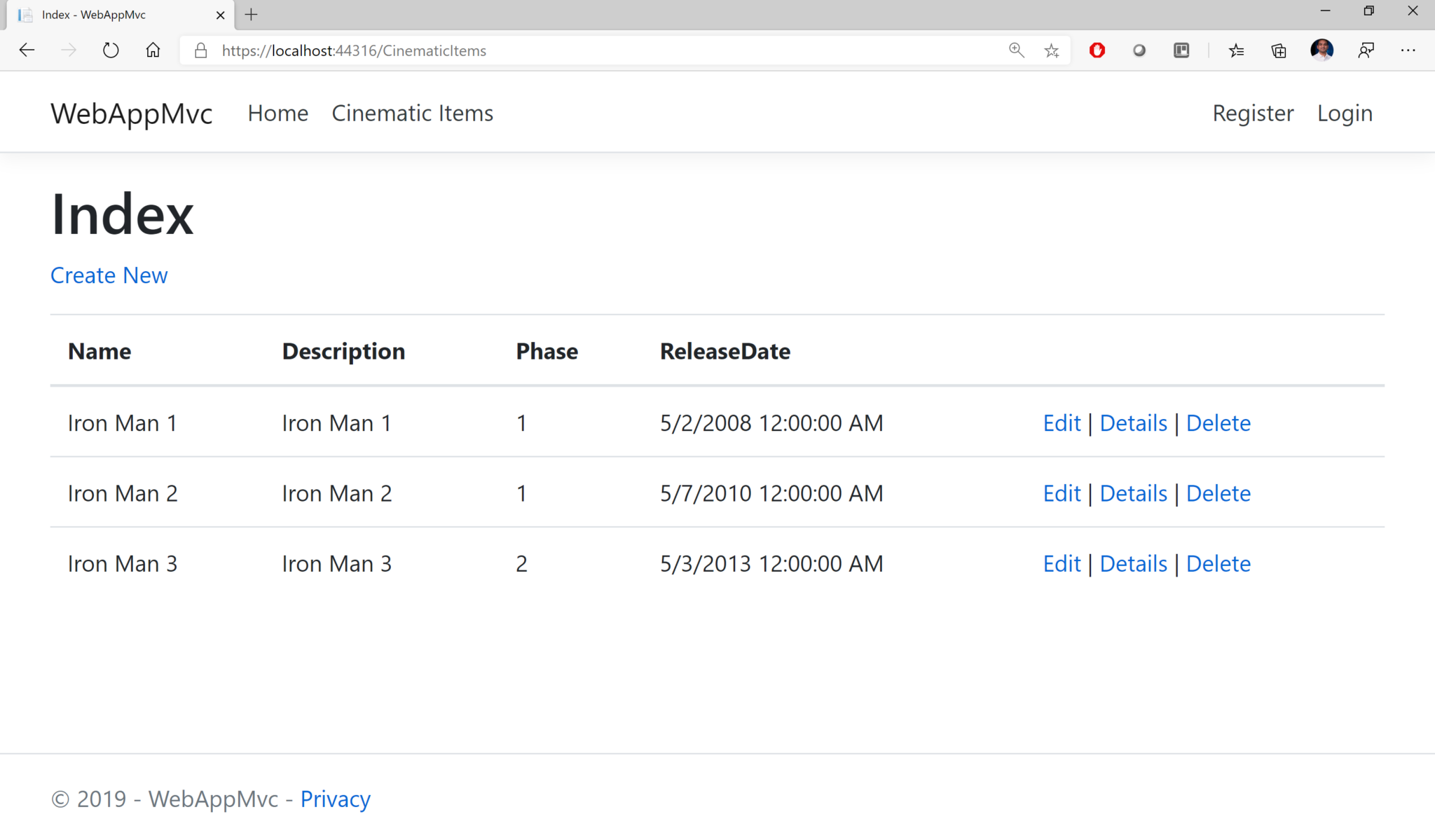Click the Login link

(1345, 113)
